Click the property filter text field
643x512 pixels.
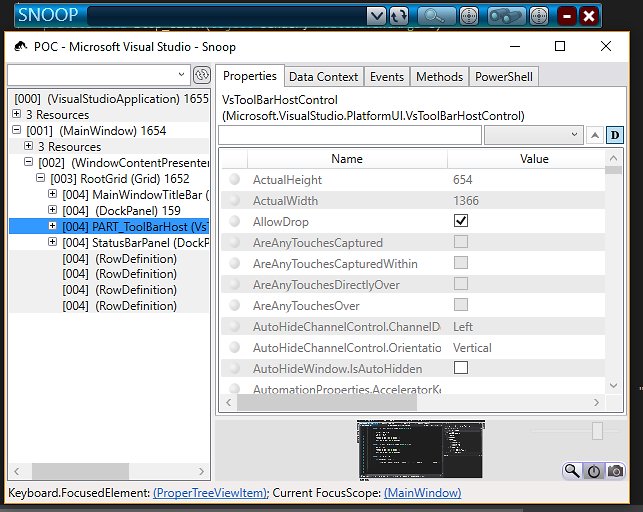[x=350, y=135]
